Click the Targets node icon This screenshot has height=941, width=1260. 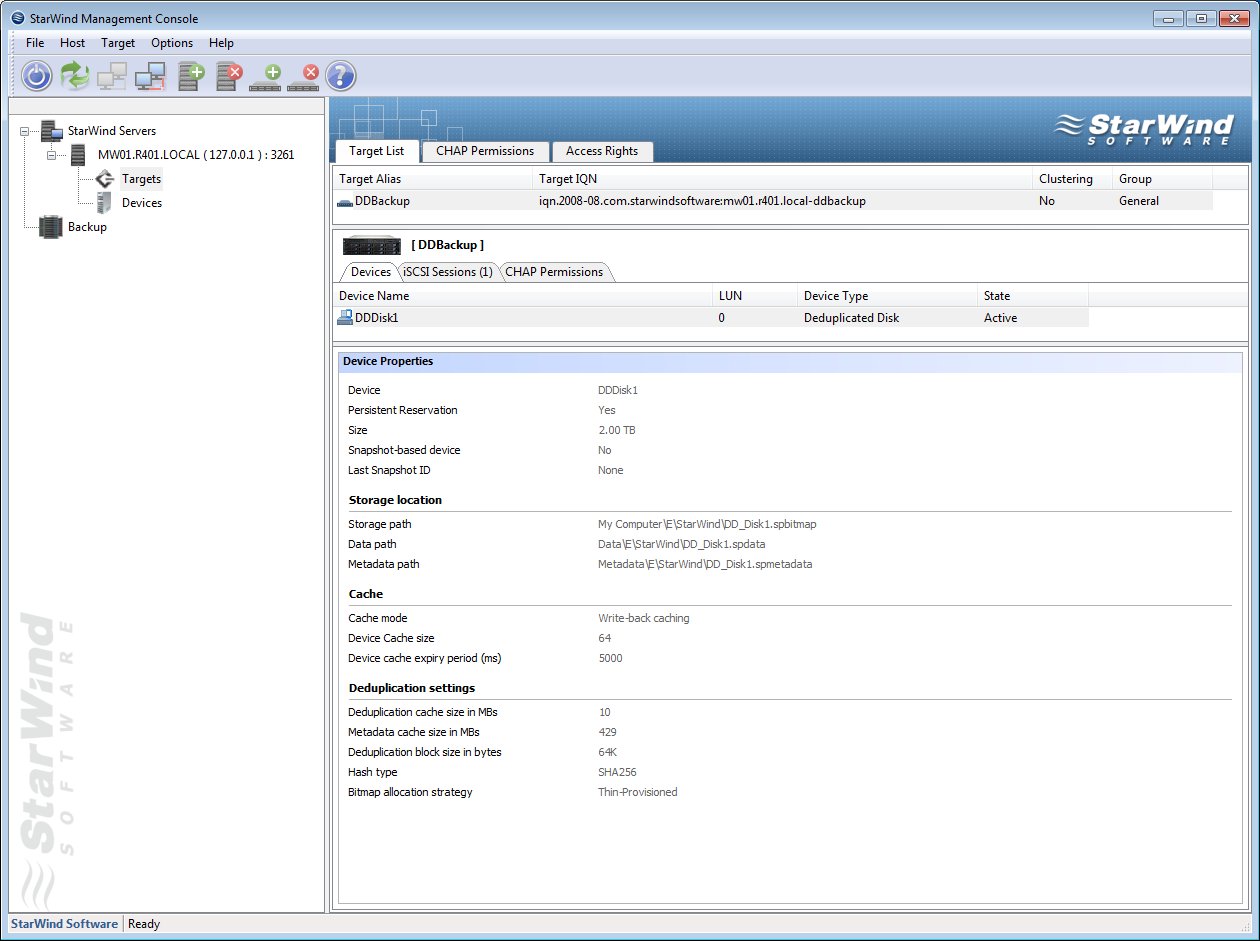pos(106,179)
